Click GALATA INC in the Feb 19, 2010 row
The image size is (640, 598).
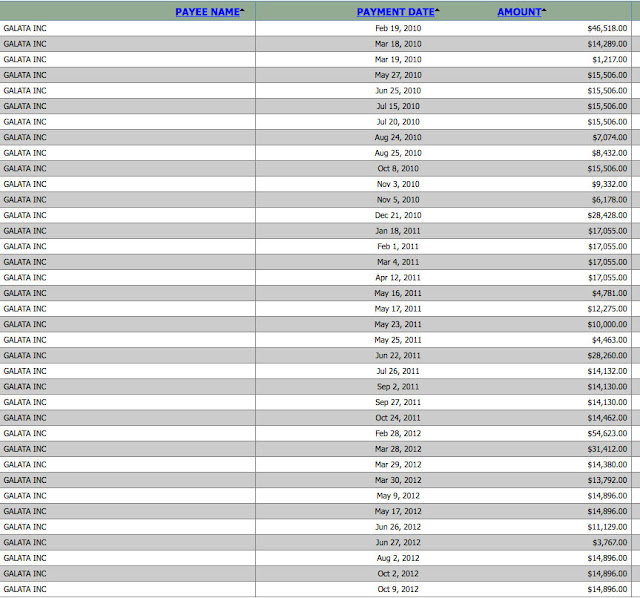point(25,28)
